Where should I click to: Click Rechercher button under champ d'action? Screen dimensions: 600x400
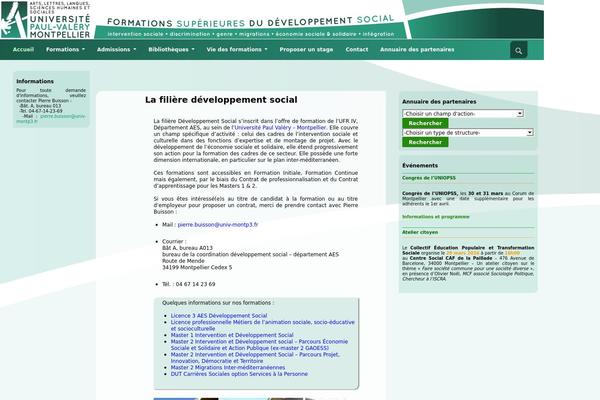click(425, 123)
